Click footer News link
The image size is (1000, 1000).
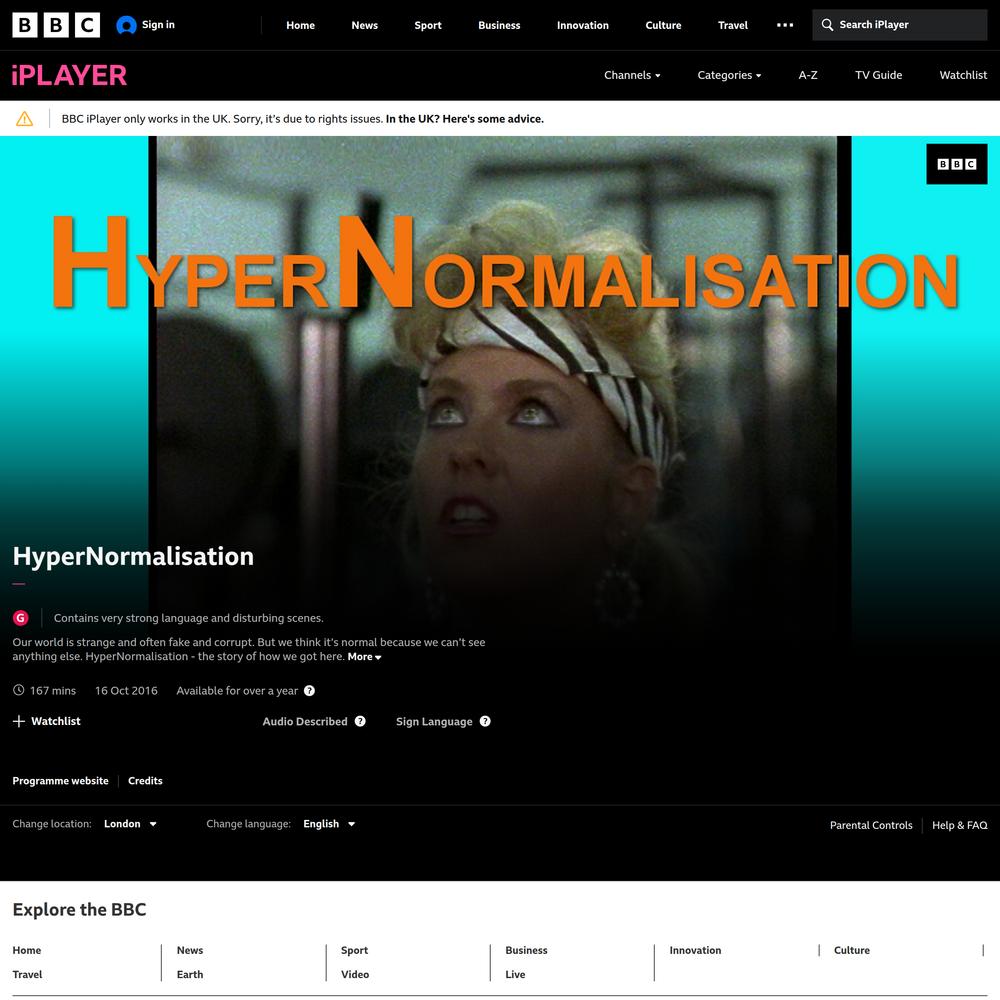click(x=190, y=950)
